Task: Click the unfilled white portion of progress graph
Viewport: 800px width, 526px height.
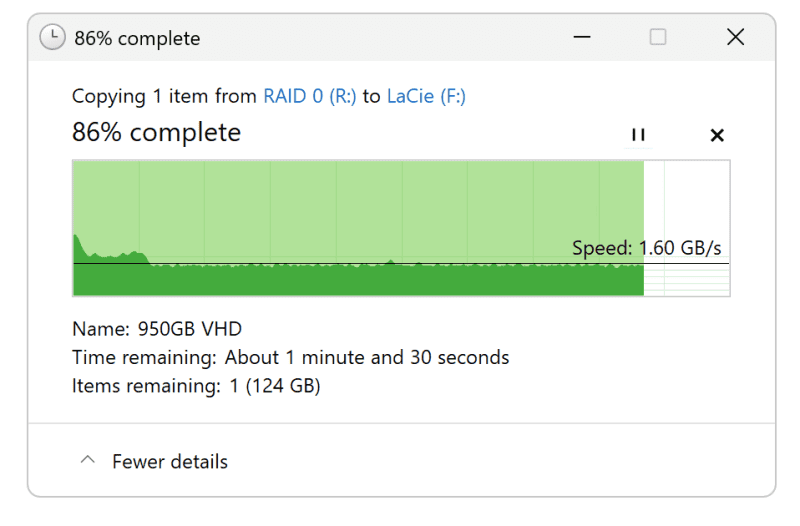Action: point(690,200)
